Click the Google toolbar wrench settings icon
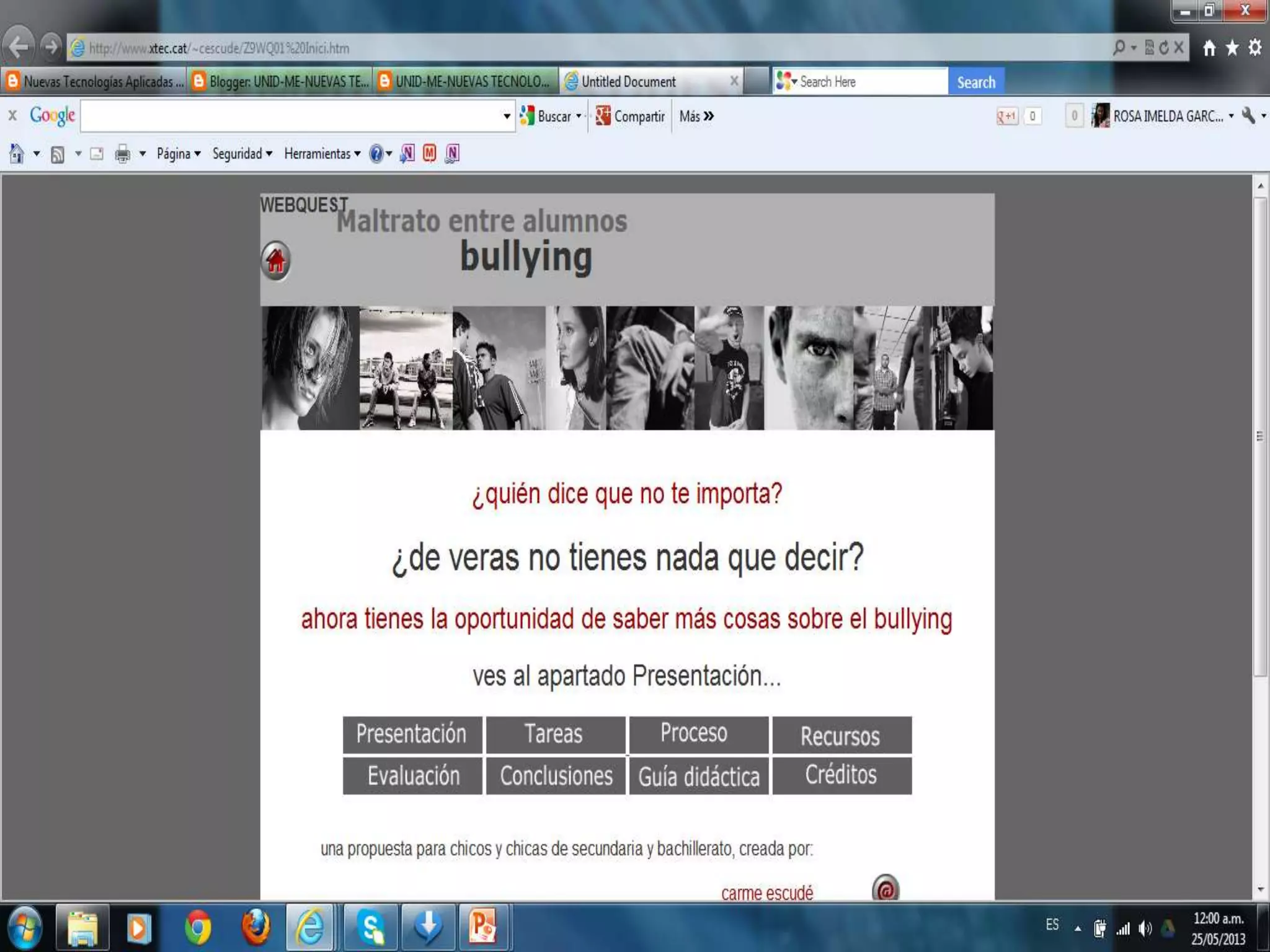The image size is (1270, 952). 1248,116
